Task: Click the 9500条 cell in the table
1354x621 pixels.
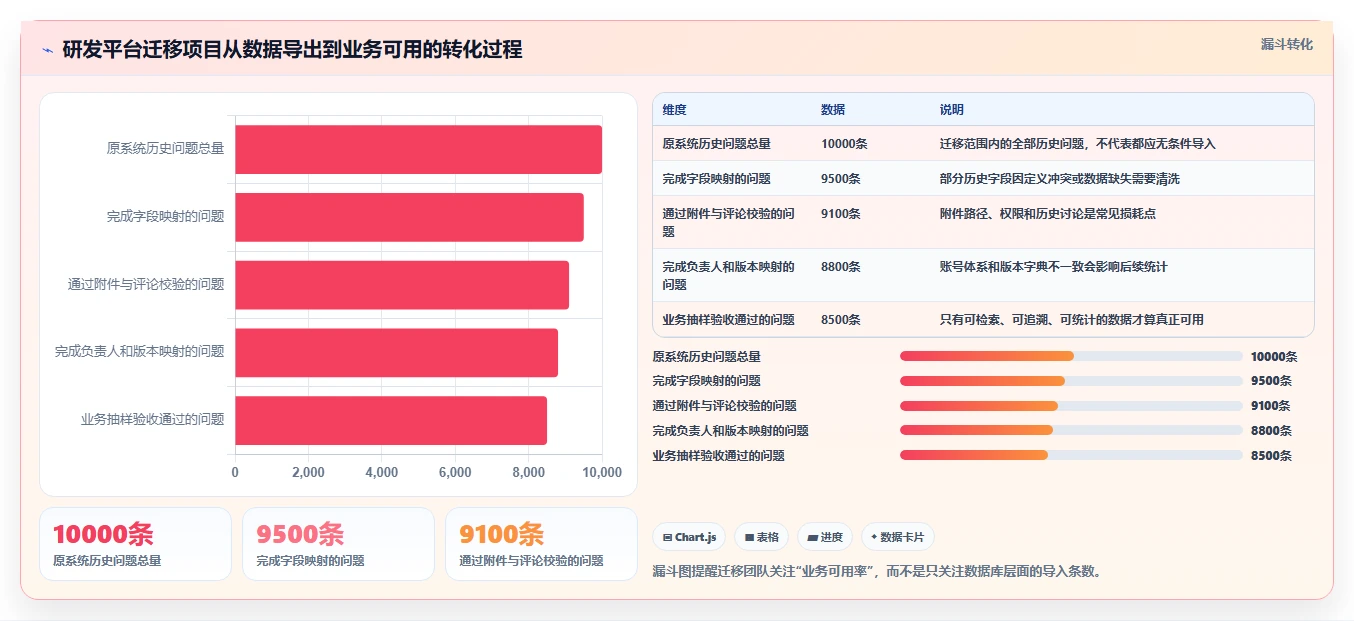Action: tap(841, 179)
